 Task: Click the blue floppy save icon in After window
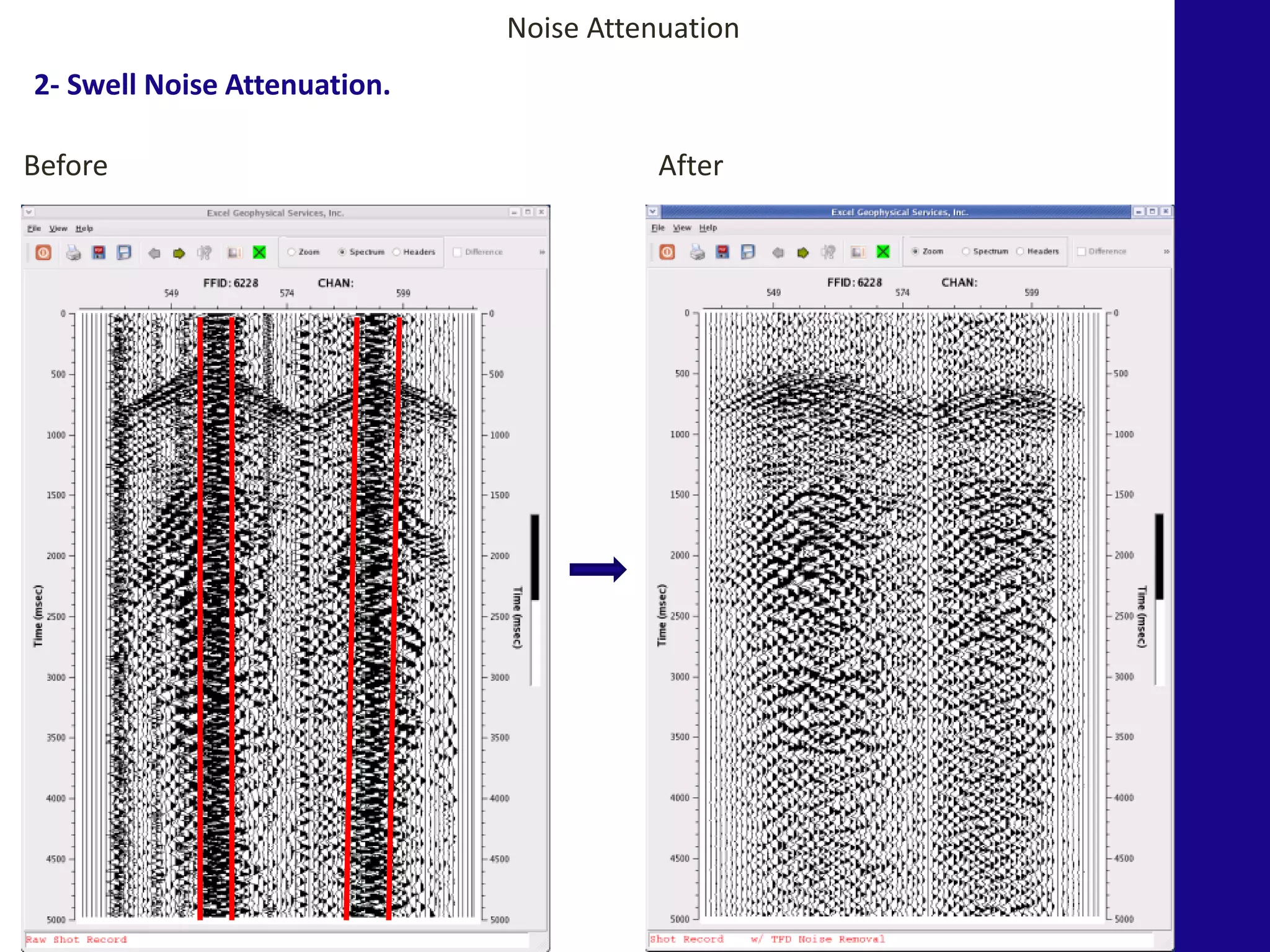click(748, 252)
